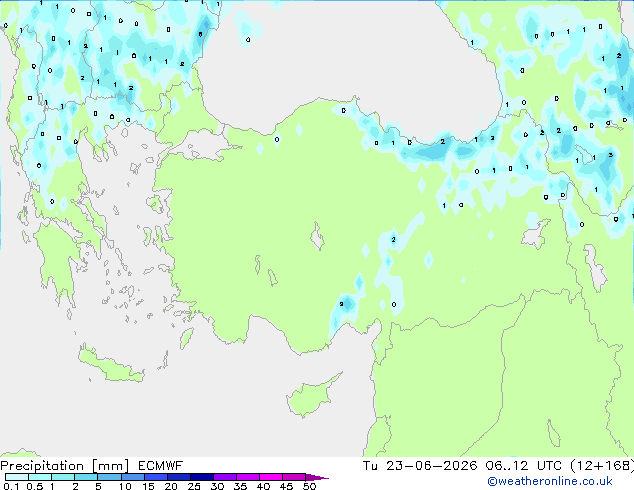Select the '15' legend scale value
Screen dimensions: 634x490
[148, 486]
